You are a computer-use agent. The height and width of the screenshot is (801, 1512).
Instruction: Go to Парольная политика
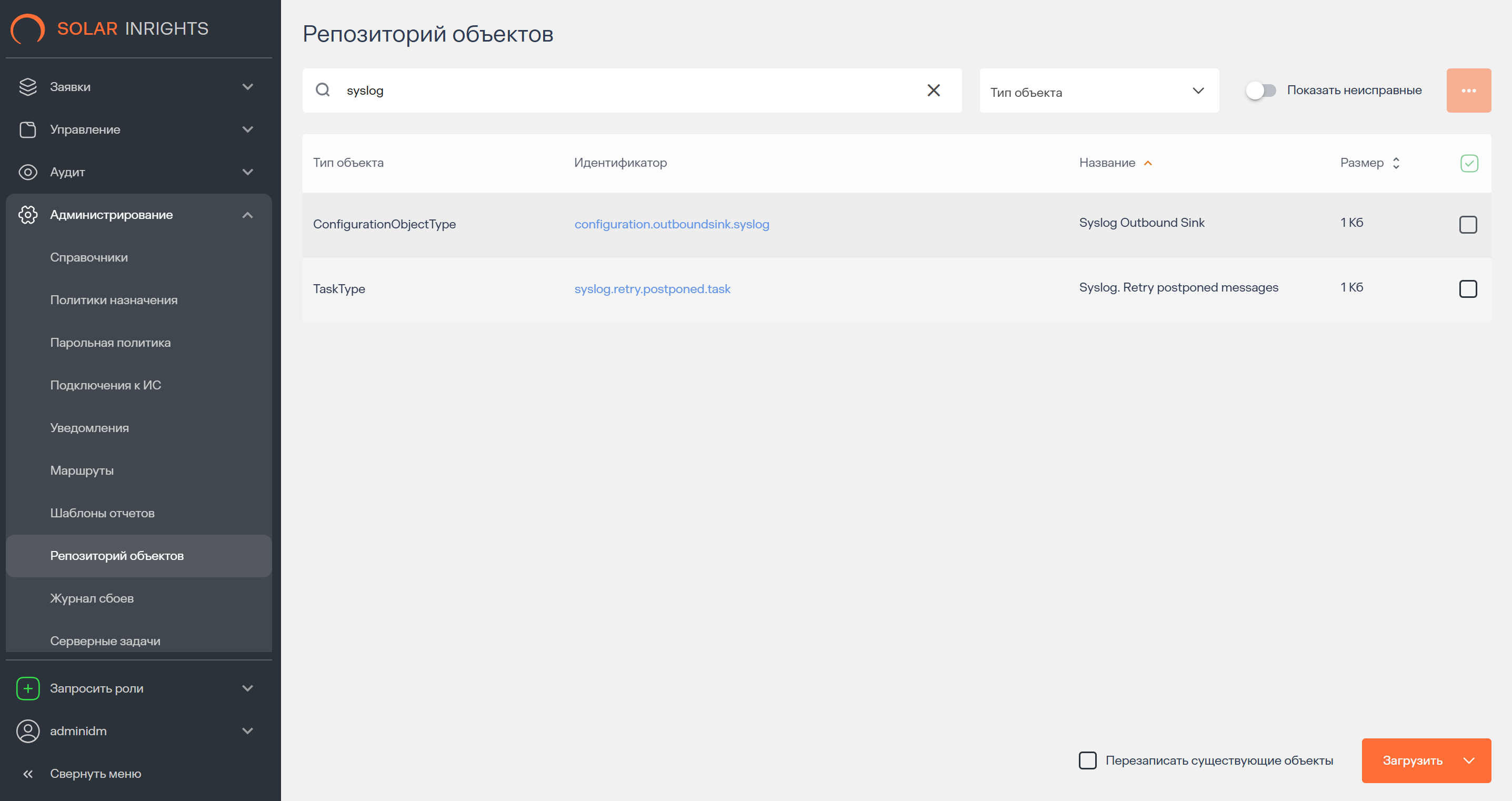(139, 343)
